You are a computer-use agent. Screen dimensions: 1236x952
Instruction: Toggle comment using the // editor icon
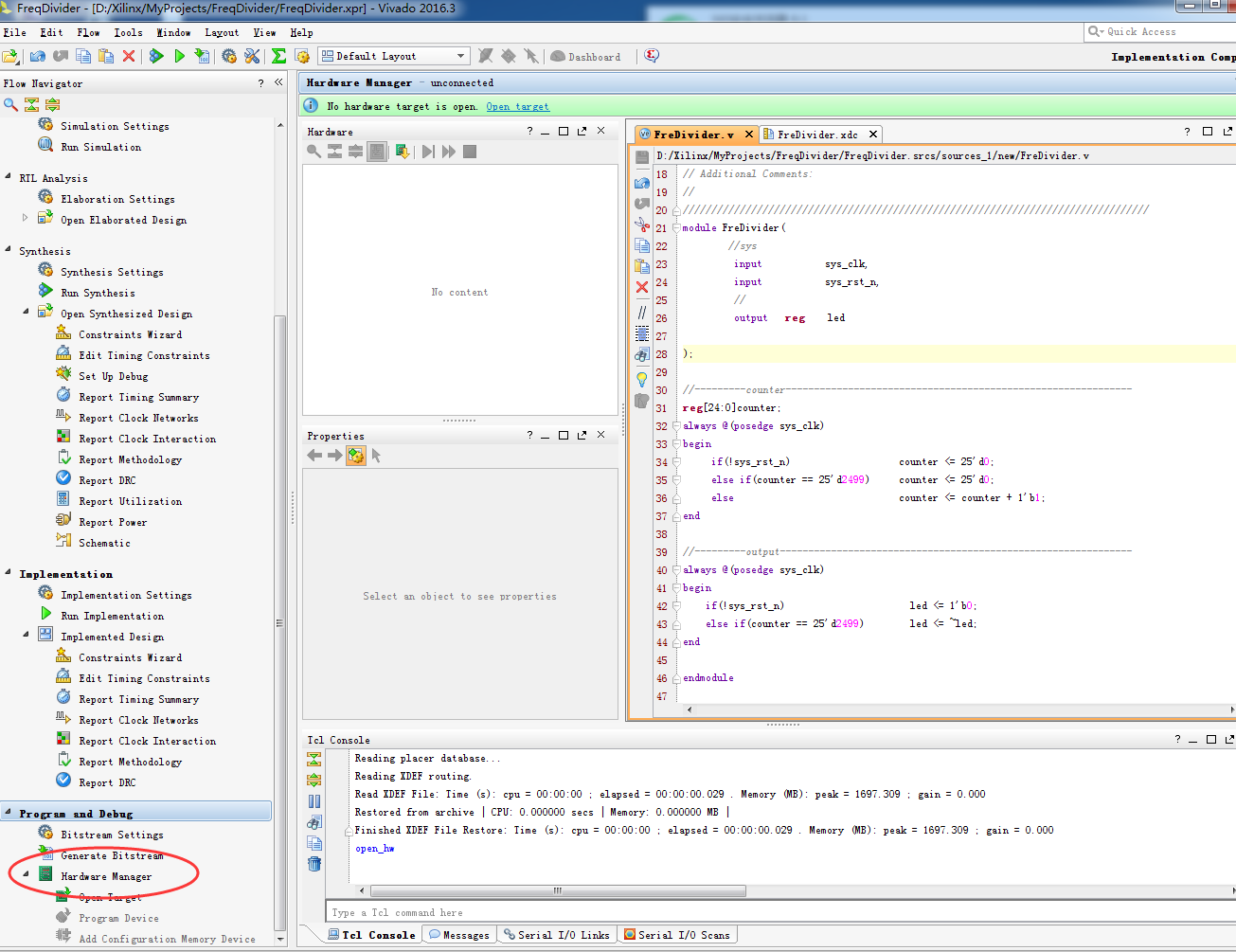642,312
